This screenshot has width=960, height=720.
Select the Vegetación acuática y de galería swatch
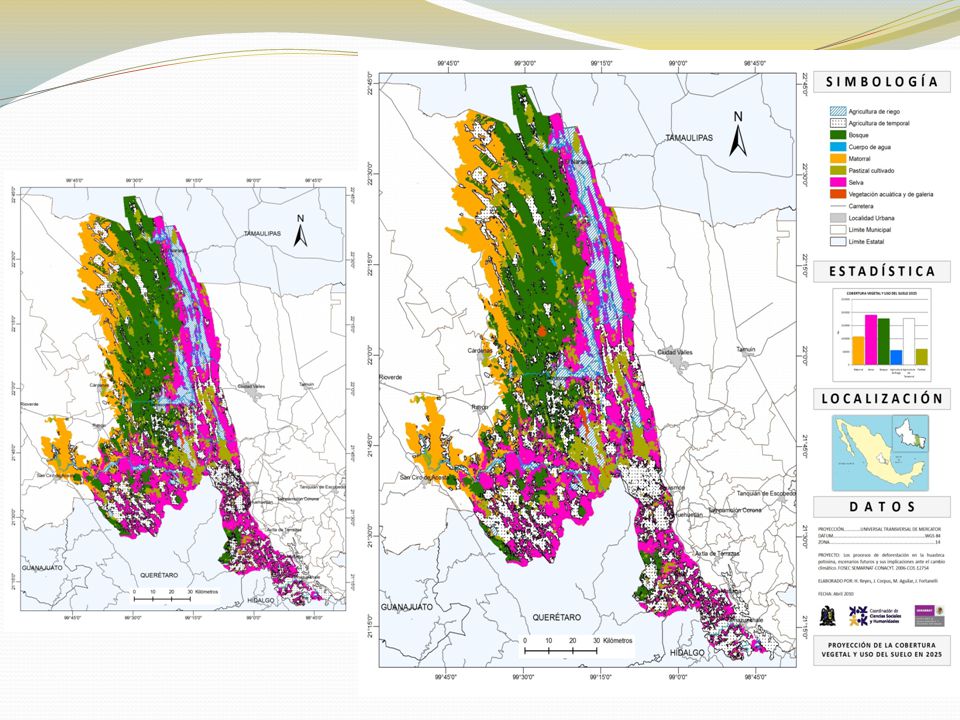pyautogui.click(x=838, y=194)
